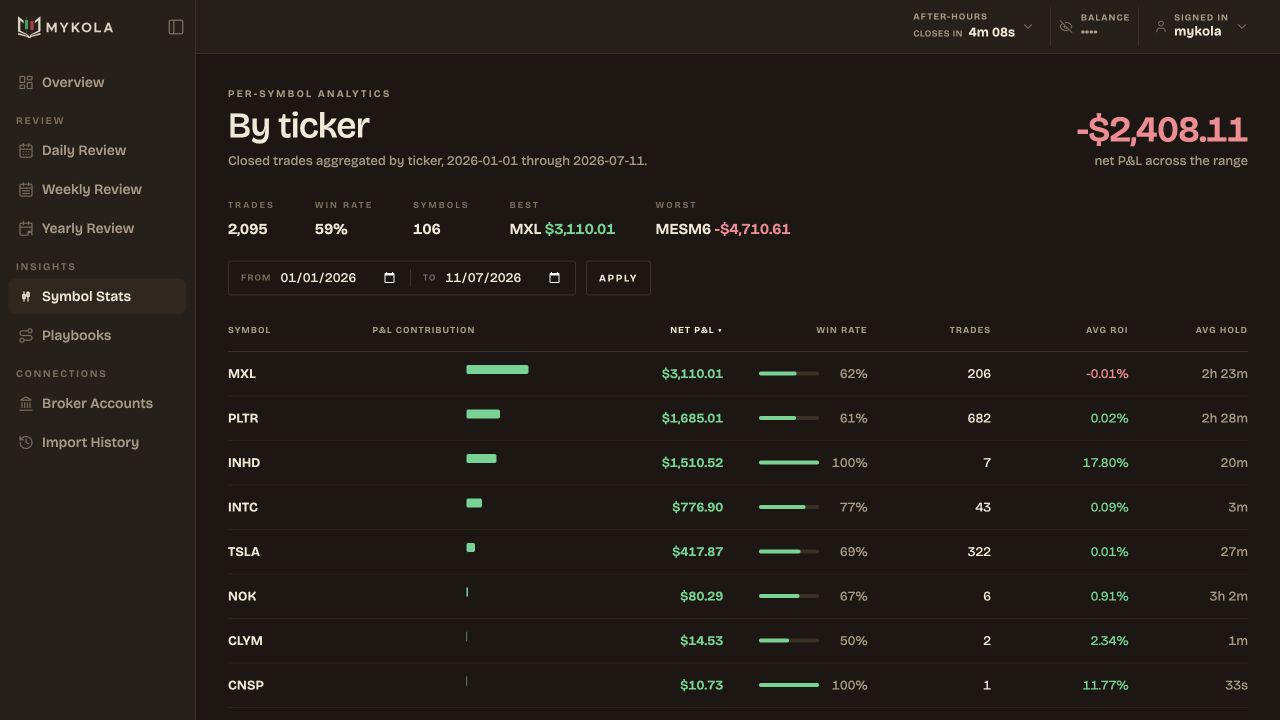Click the Import History clock icon
Image resolution: width=1280 pixels, height=720 pixels.
click(26, 442)
